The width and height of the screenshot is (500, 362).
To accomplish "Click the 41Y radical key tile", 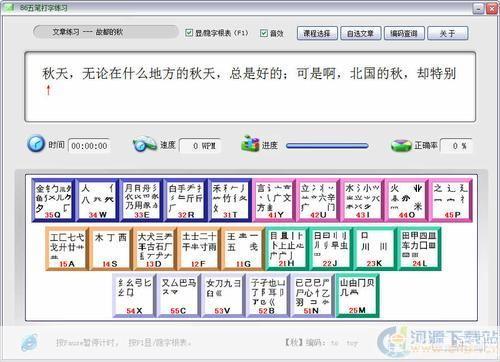I will point(274,200).
